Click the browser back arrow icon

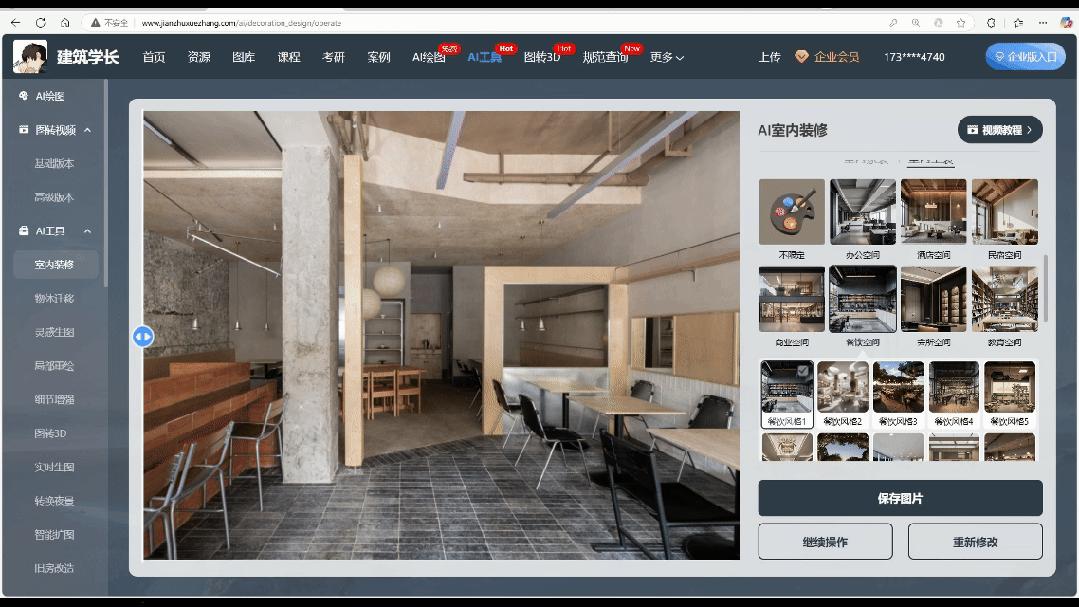point(15,23)
